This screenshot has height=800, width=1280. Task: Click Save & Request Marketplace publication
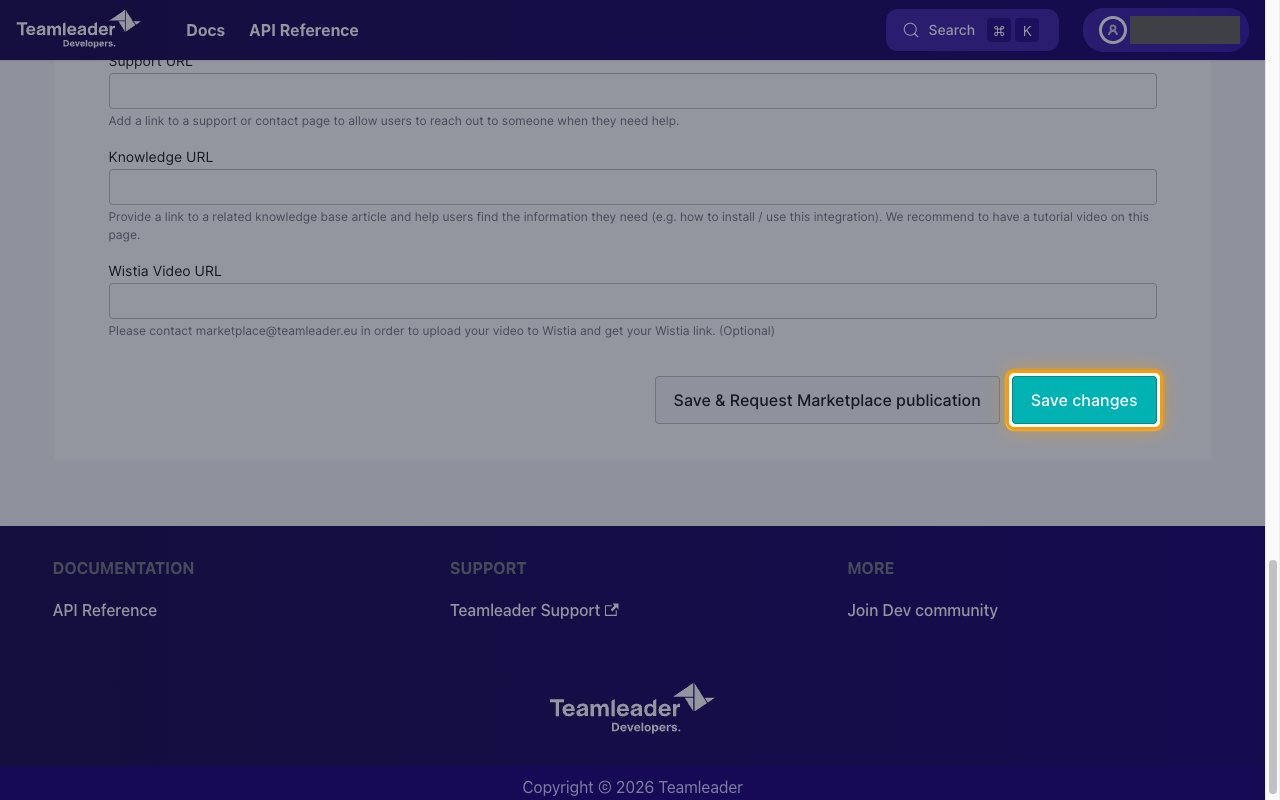(827, 400)
